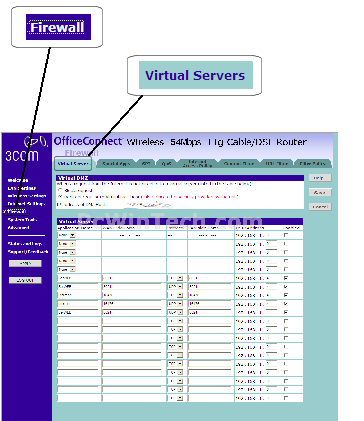Click the bottom Log Out sidebar button
The image size is (364, 421).
point(25,280)
